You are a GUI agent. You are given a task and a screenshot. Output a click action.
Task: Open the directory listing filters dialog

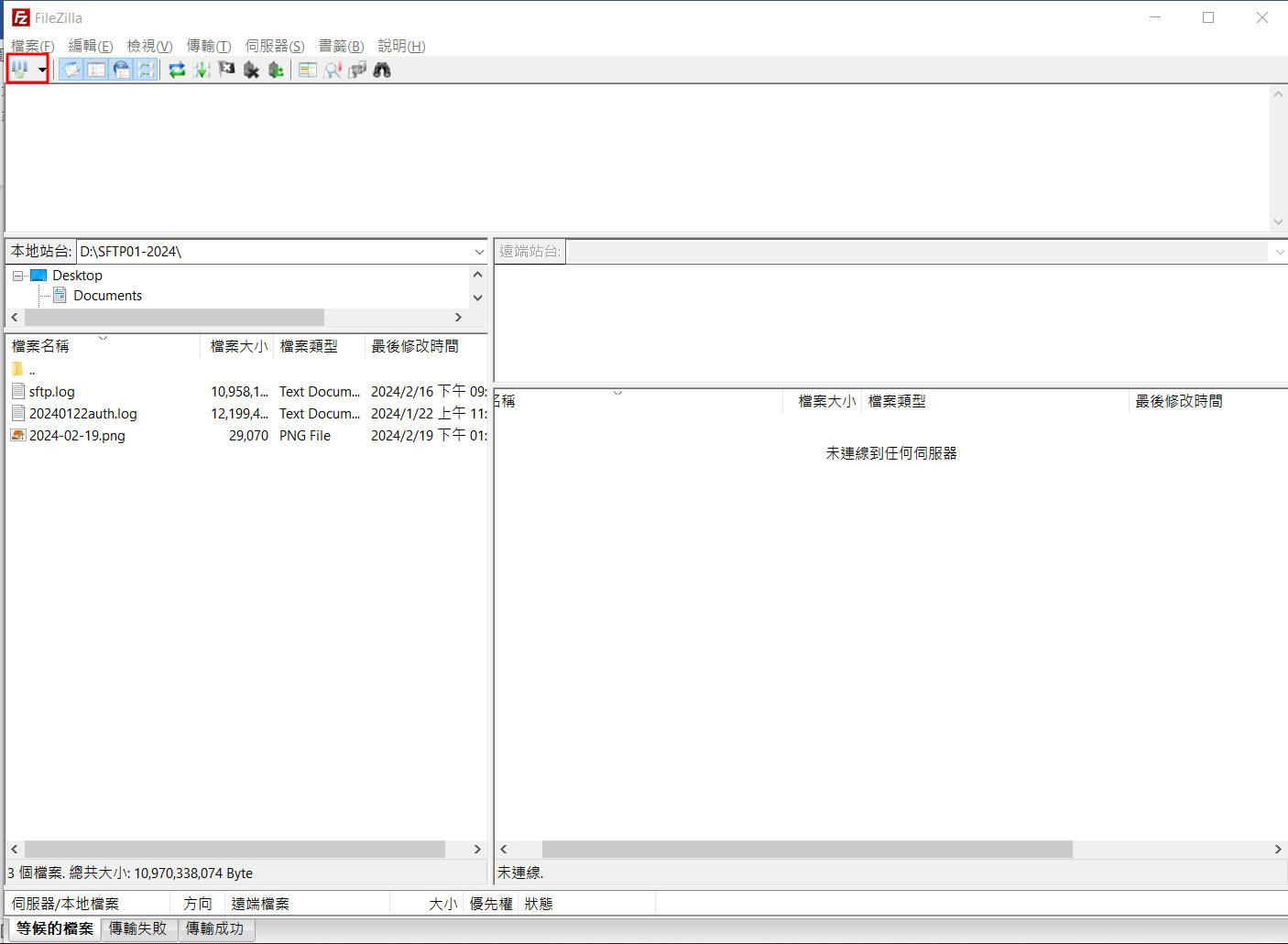coord(308,70)
